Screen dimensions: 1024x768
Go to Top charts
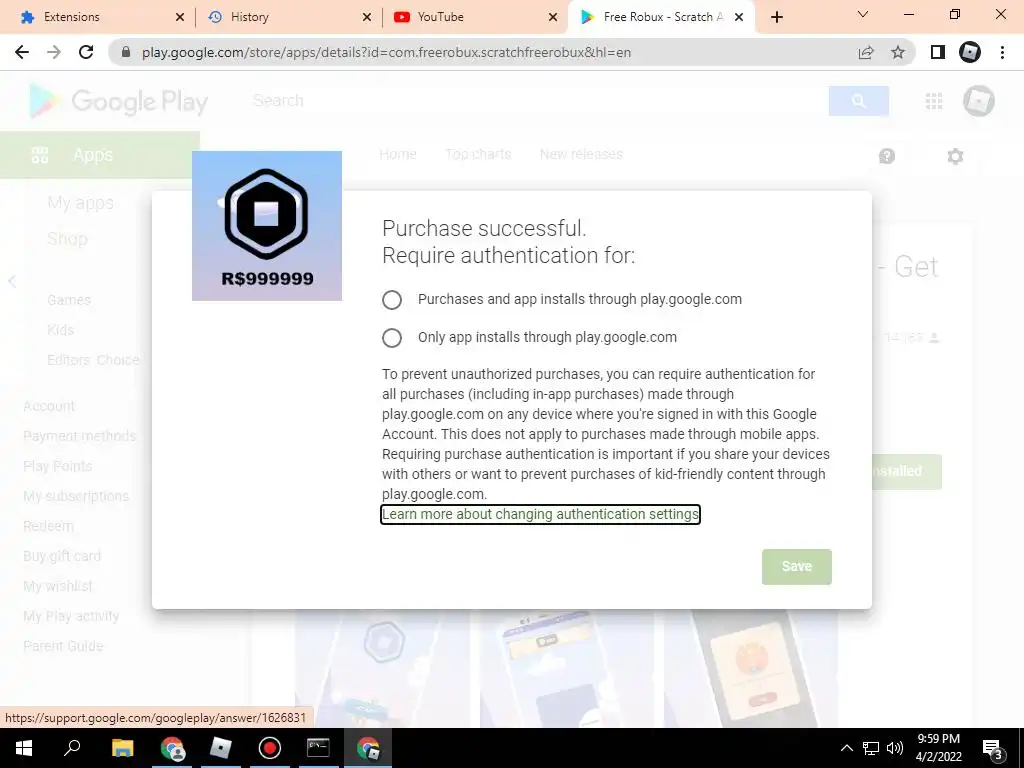click(478, 154)
